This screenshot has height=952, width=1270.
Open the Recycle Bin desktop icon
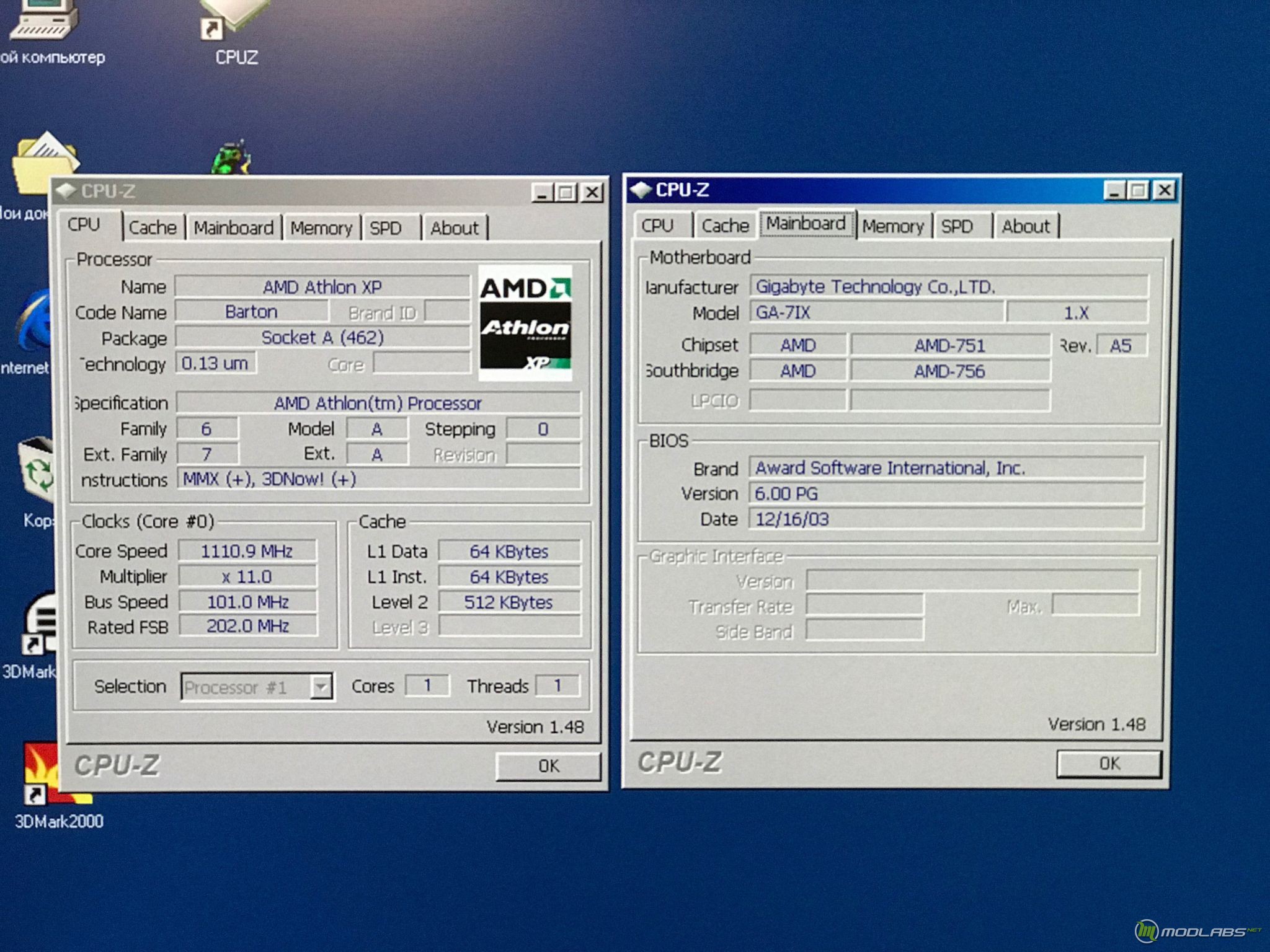(x=37, y=471)
